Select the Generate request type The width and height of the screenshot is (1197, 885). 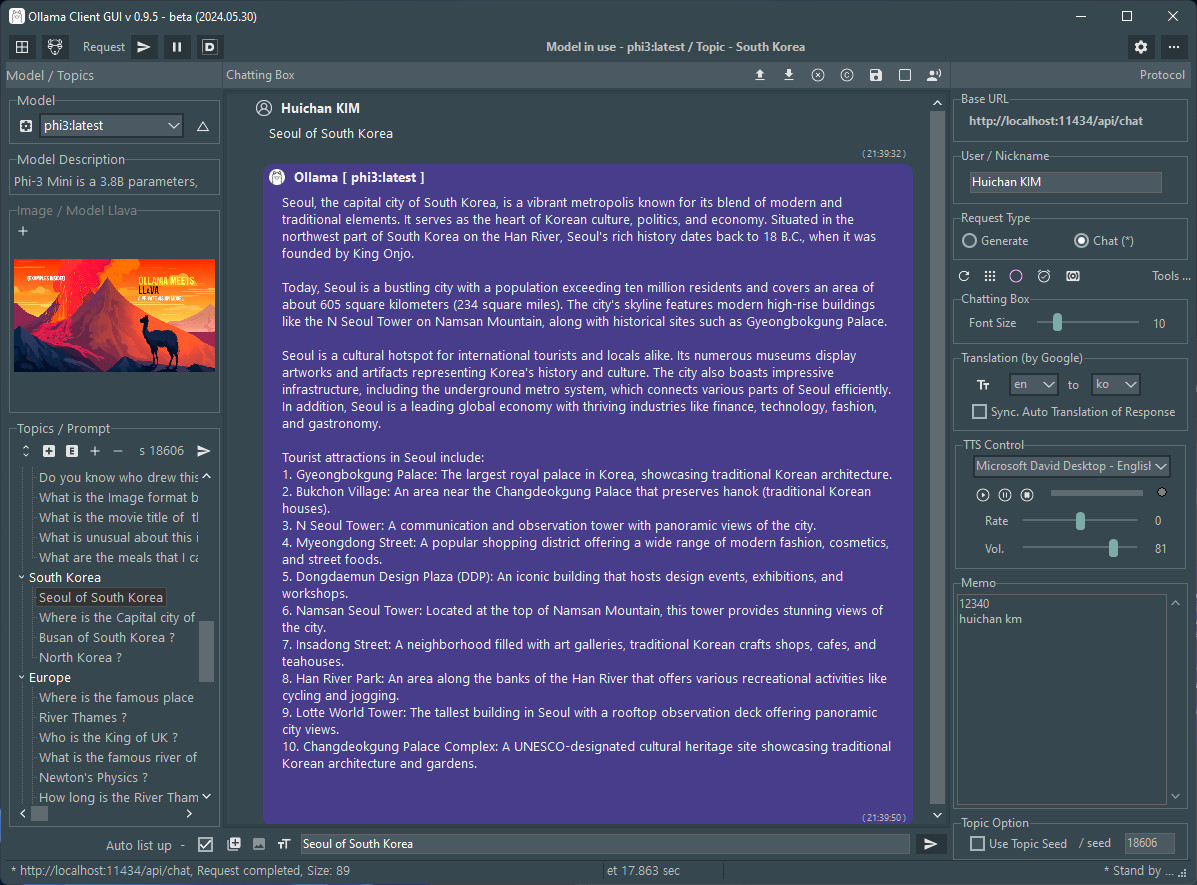[970, 241]
